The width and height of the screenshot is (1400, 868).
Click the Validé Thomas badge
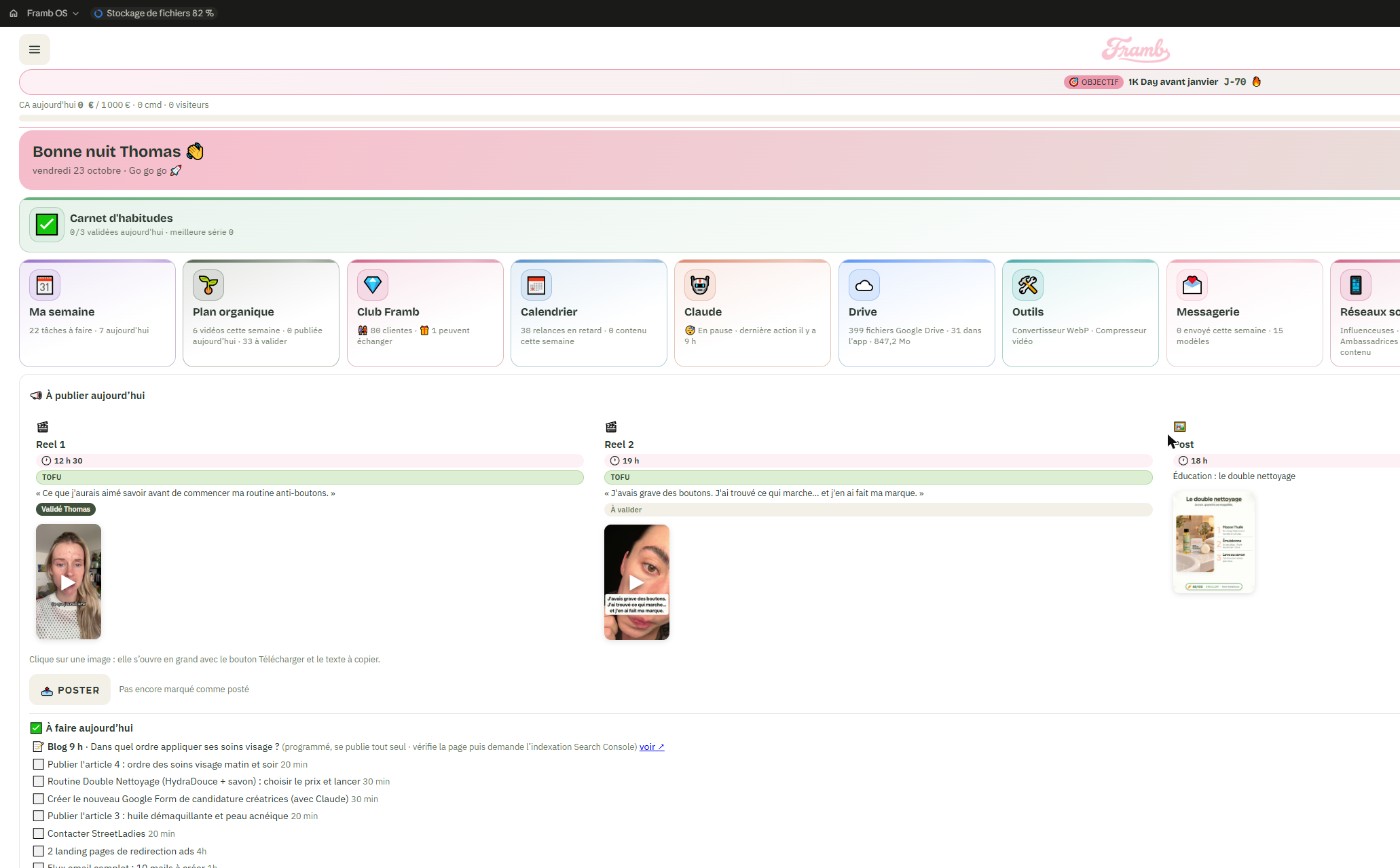(66, 509)
